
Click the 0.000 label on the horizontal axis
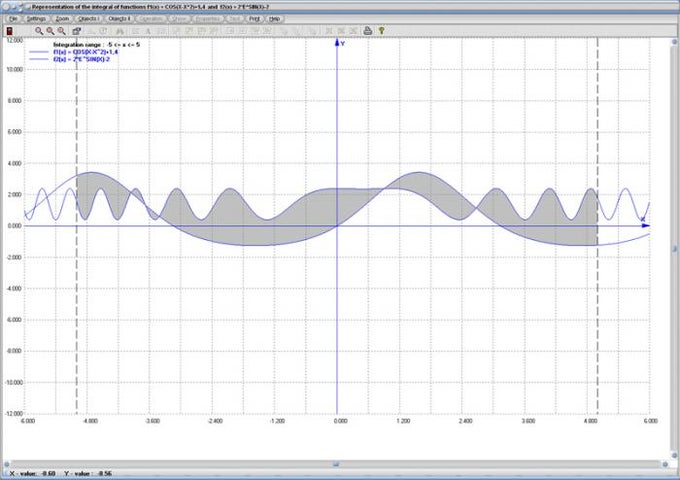(x=340, y=421)
